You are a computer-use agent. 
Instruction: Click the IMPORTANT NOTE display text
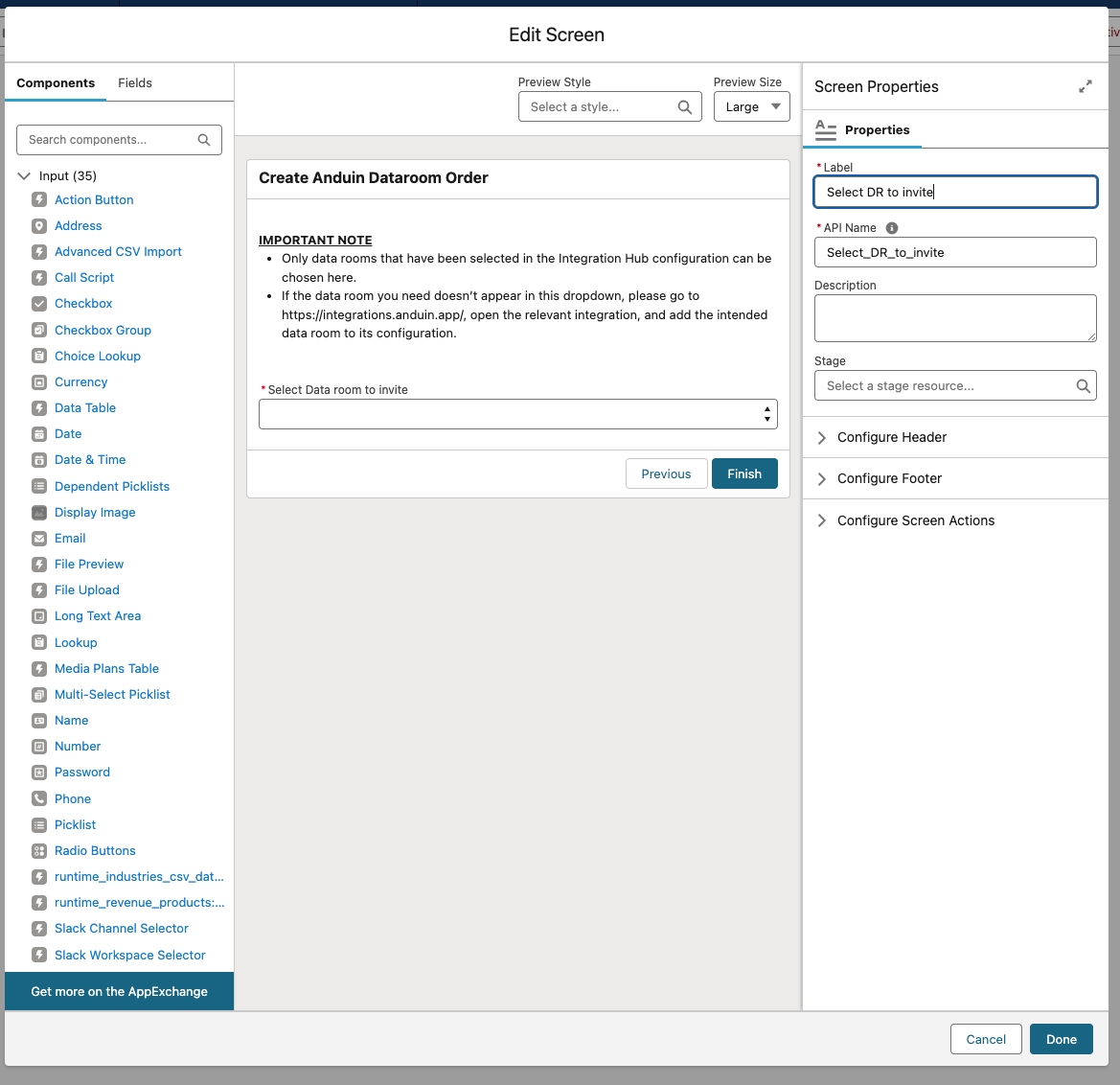[x=315, y=241]
